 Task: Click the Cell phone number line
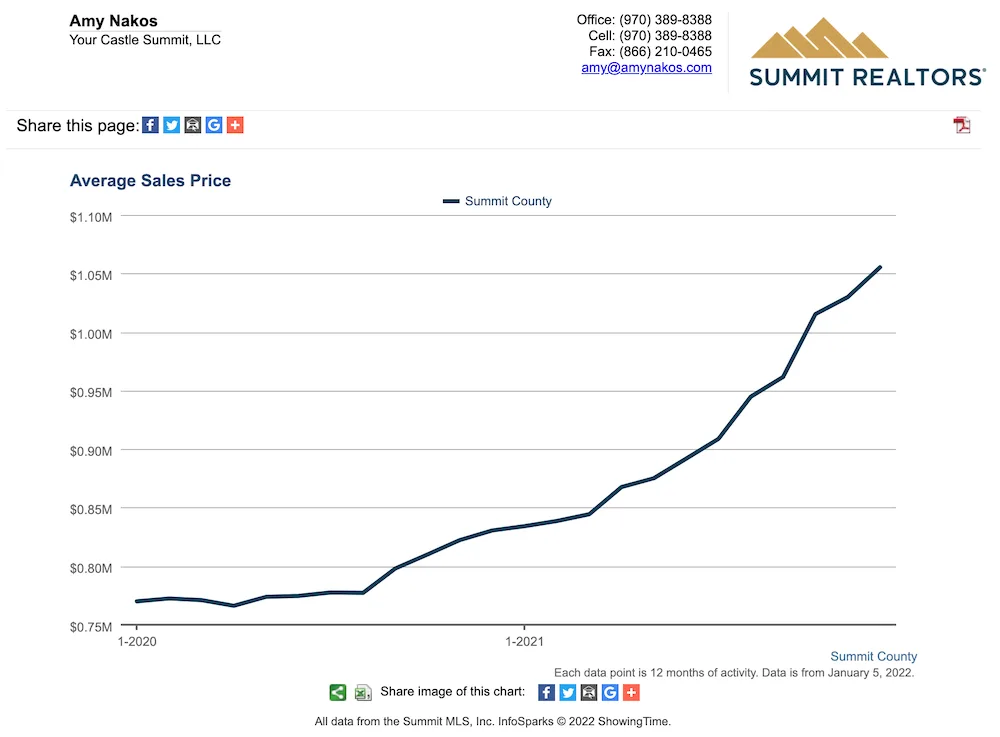coord(650,36)
